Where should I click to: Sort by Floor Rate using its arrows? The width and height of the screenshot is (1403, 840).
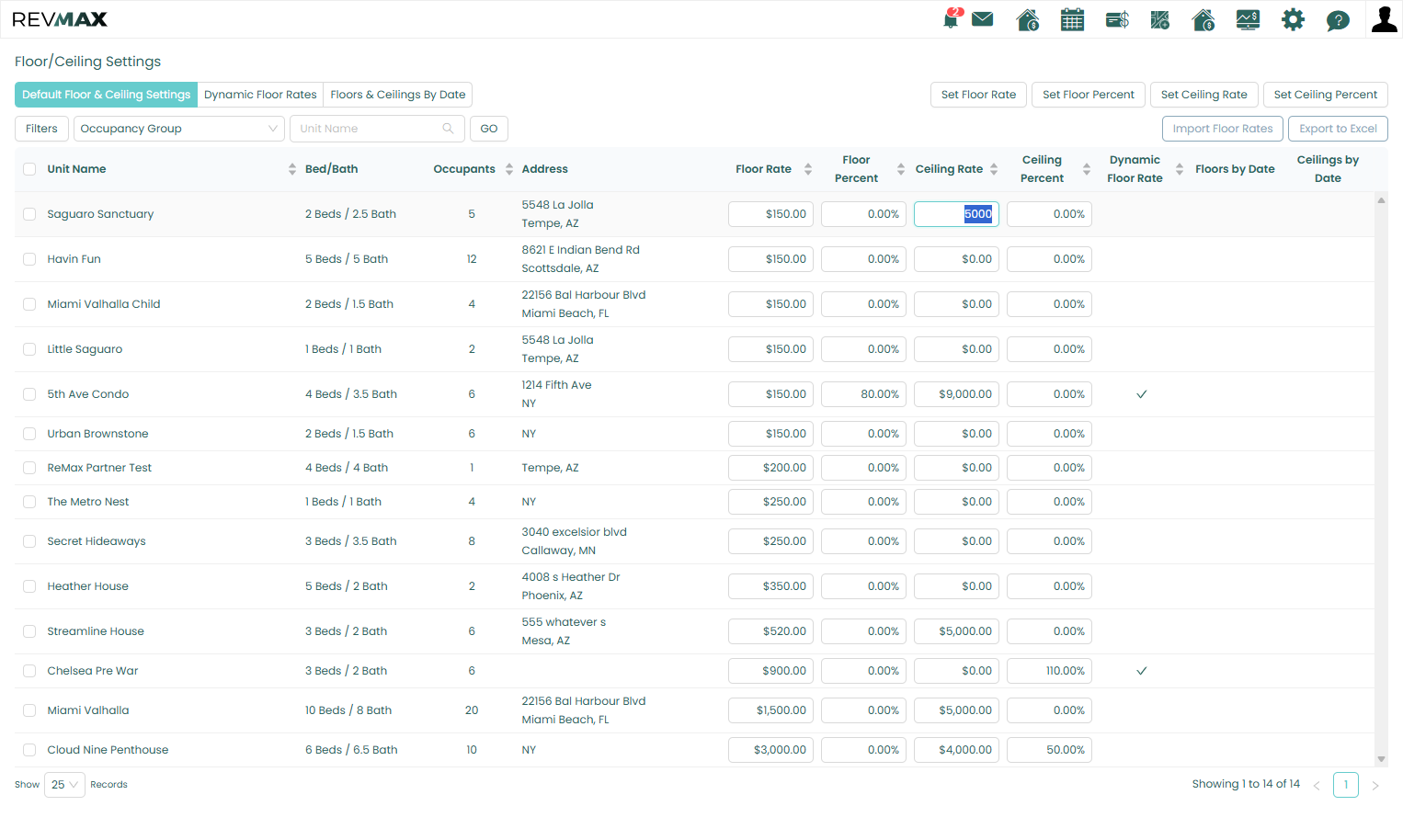808,169
